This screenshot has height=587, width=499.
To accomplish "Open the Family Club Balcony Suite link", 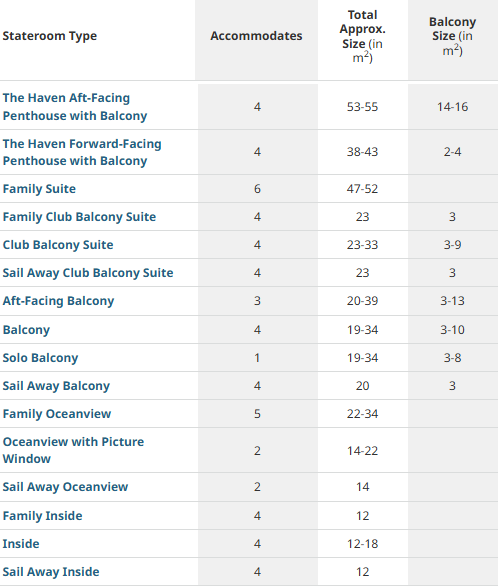I will (x=79, y=217).
